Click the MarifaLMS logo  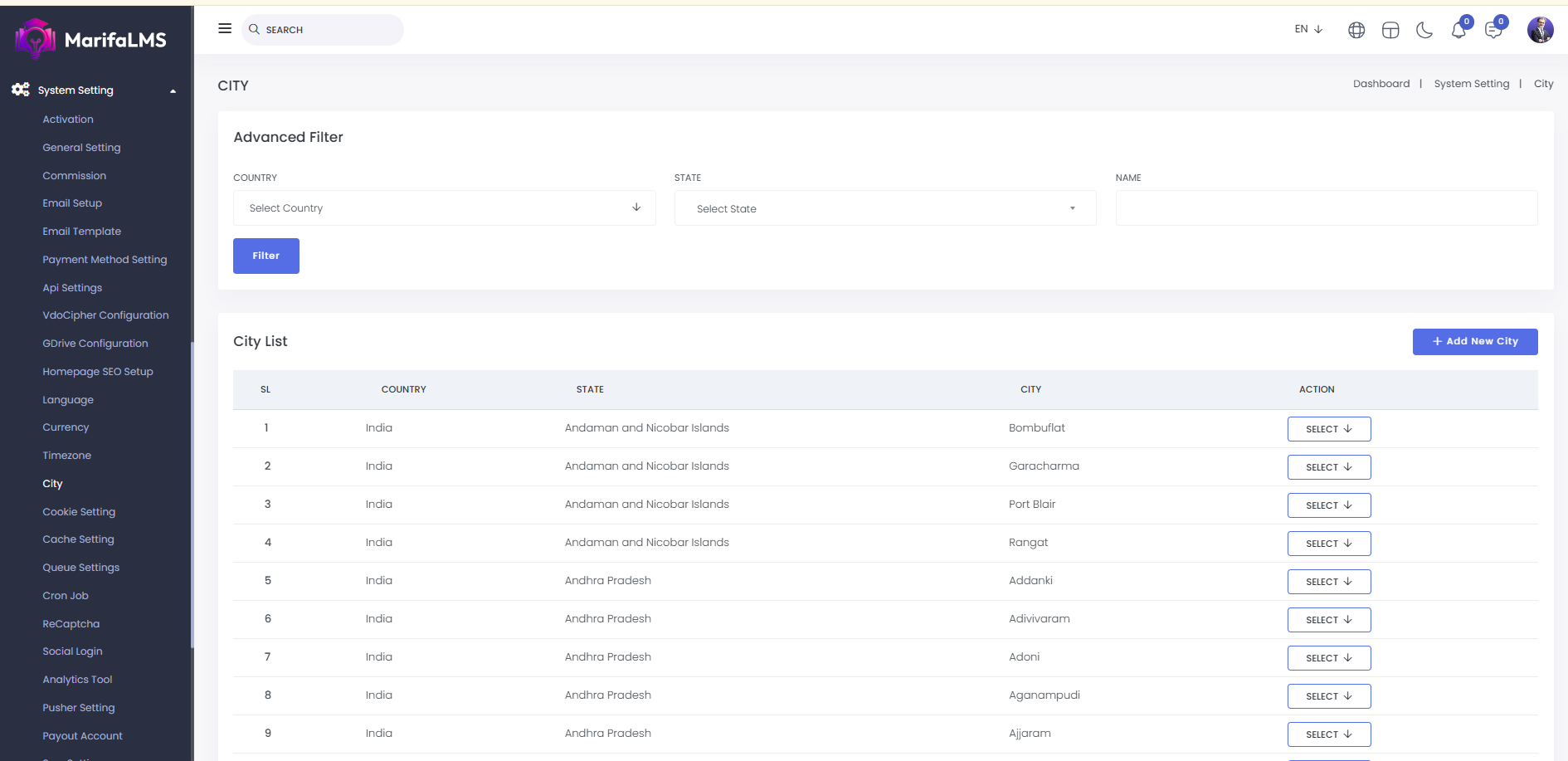[91, 39]
